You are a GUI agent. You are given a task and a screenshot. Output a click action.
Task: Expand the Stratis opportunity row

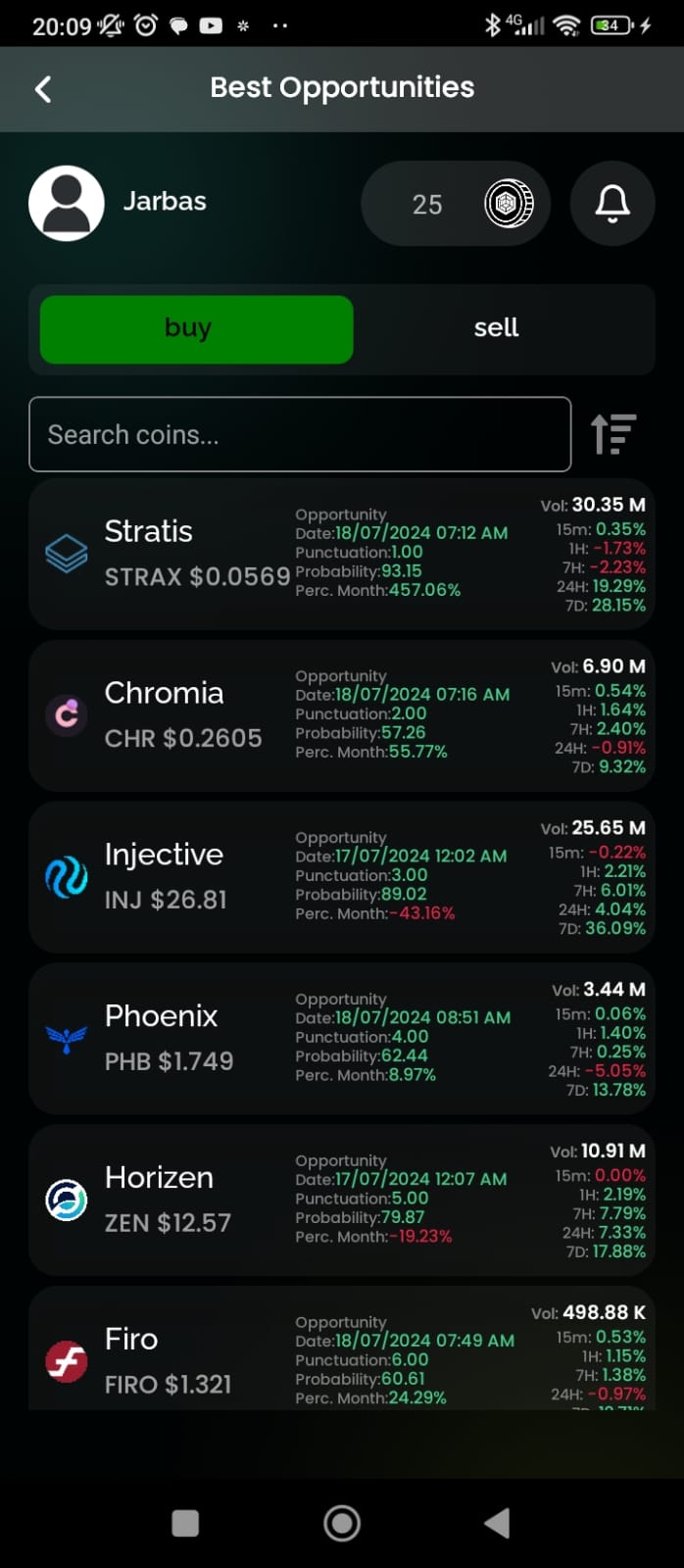click(342, 555)
